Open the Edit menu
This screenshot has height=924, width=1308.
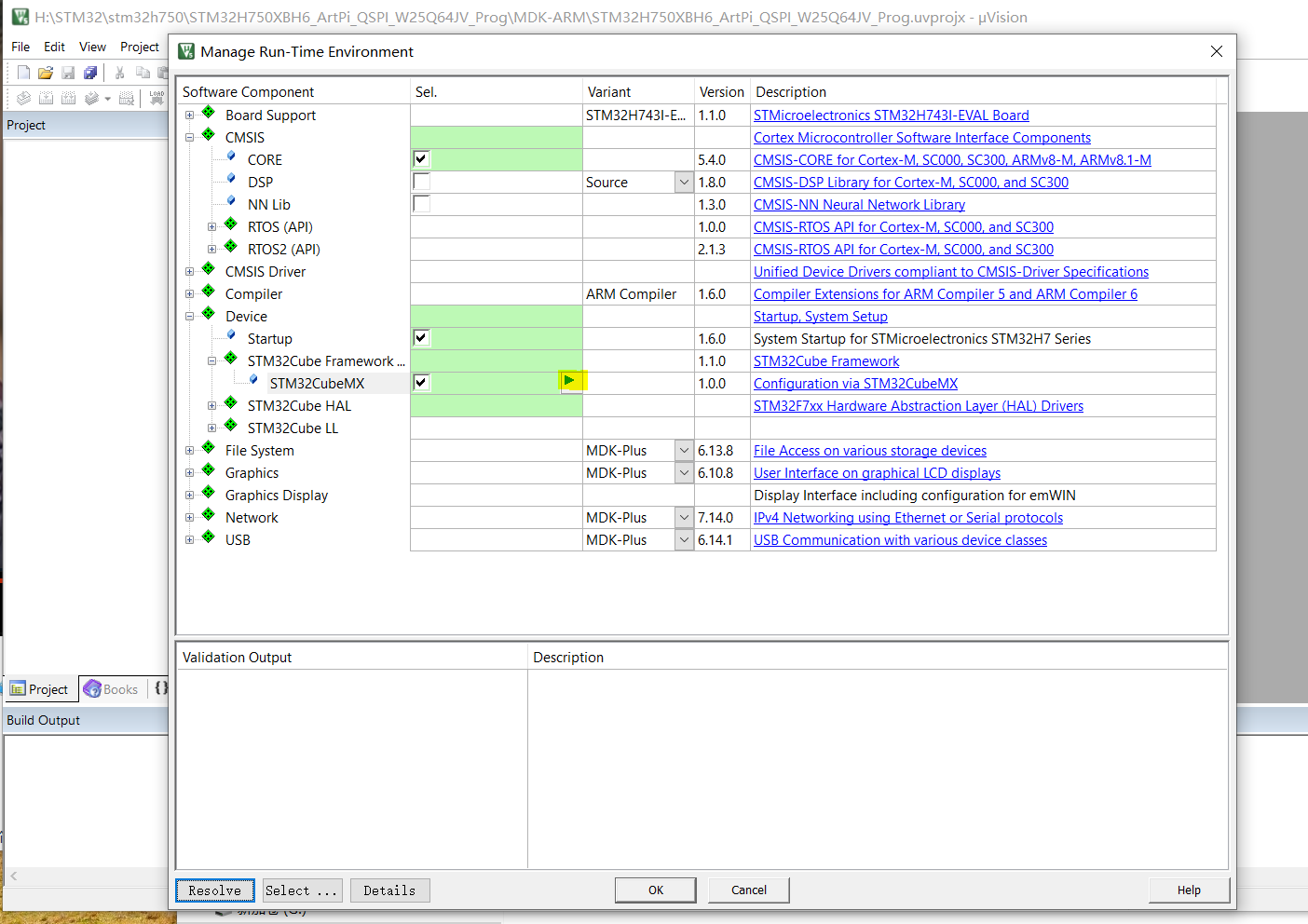tap(54, 47)
